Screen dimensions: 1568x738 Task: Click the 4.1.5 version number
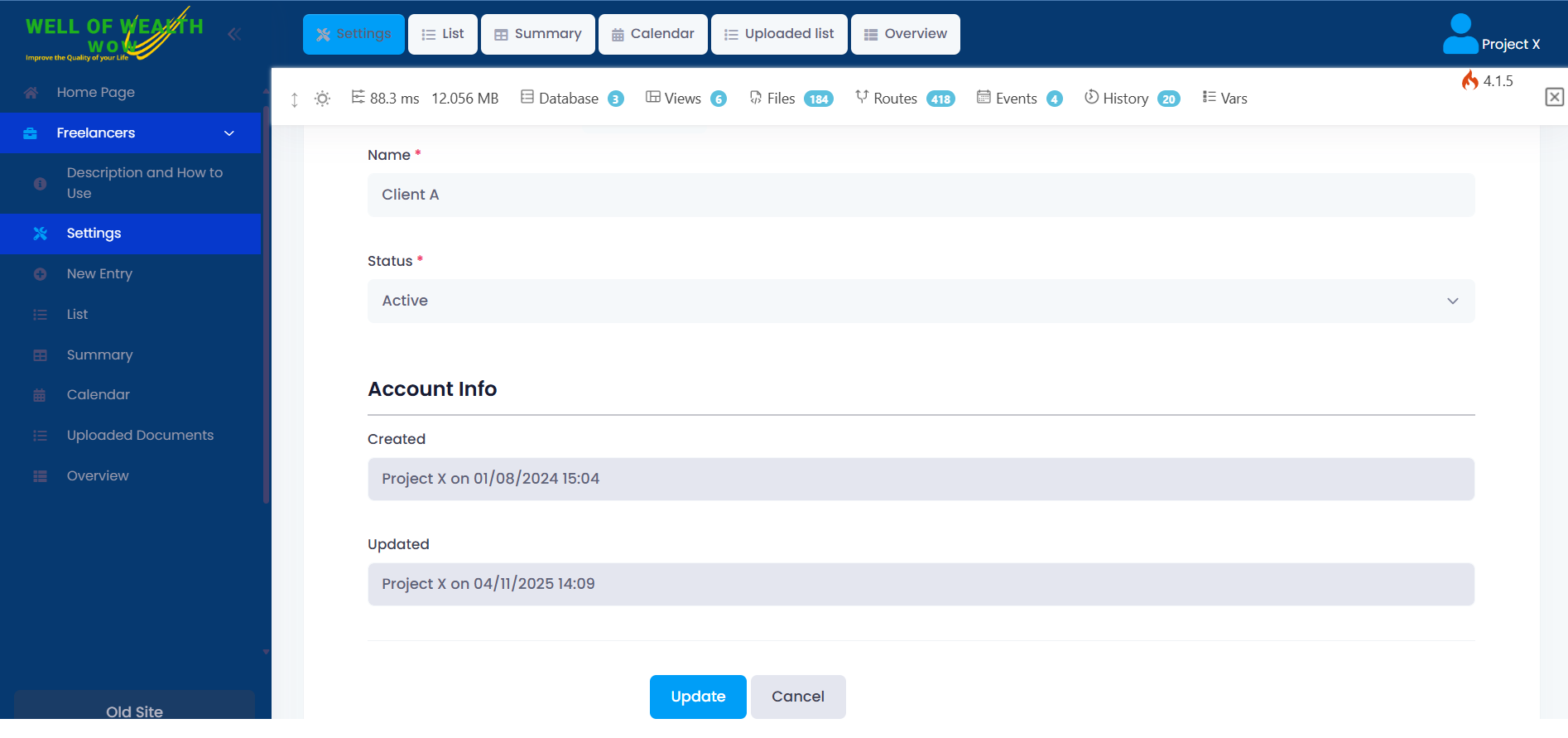point(1498,81)
